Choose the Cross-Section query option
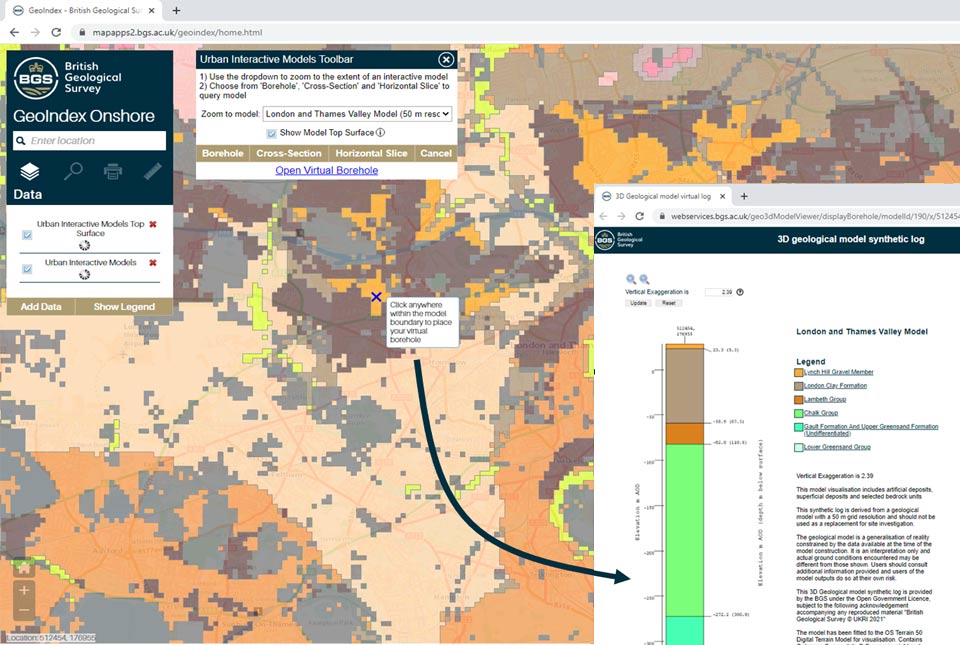Viewport: 960px width, 645px height. click(x=289, y=154)
